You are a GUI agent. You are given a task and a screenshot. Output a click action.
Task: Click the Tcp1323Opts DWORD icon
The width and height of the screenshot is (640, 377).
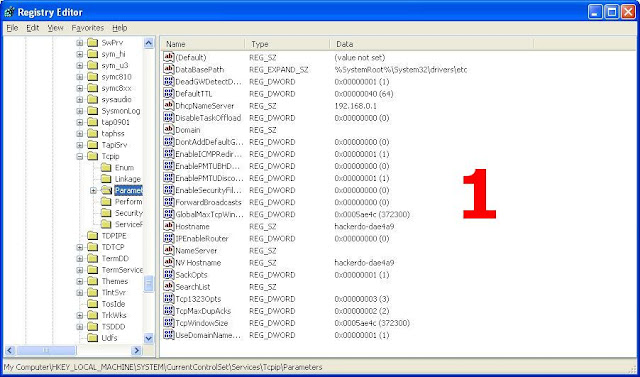pos(169,299)
